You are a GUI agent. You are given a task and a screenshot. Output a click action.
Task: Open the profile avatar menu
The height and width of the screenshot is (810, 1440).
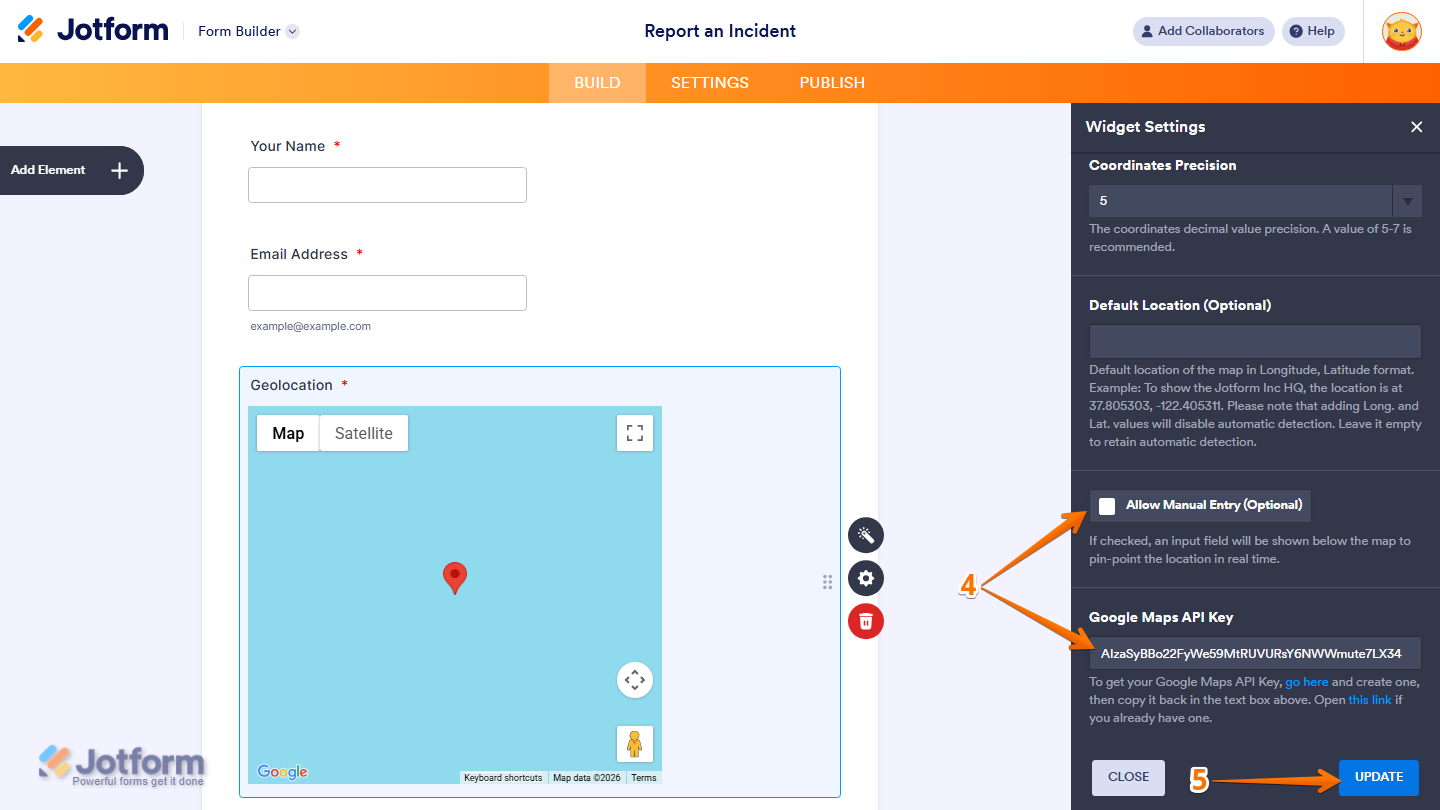(x=1402, y=31)
